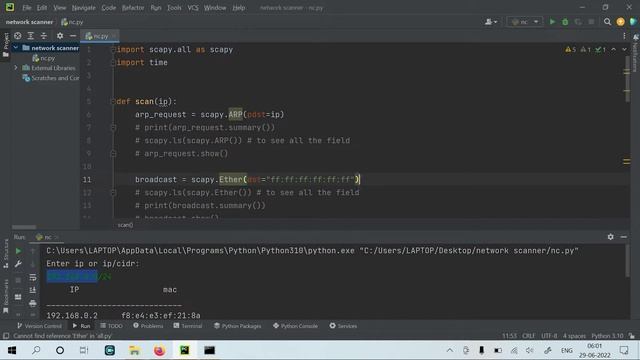Click Collapse All in Project panel
640x360 pixels.
pyautogui.click(x=44, y=36)
